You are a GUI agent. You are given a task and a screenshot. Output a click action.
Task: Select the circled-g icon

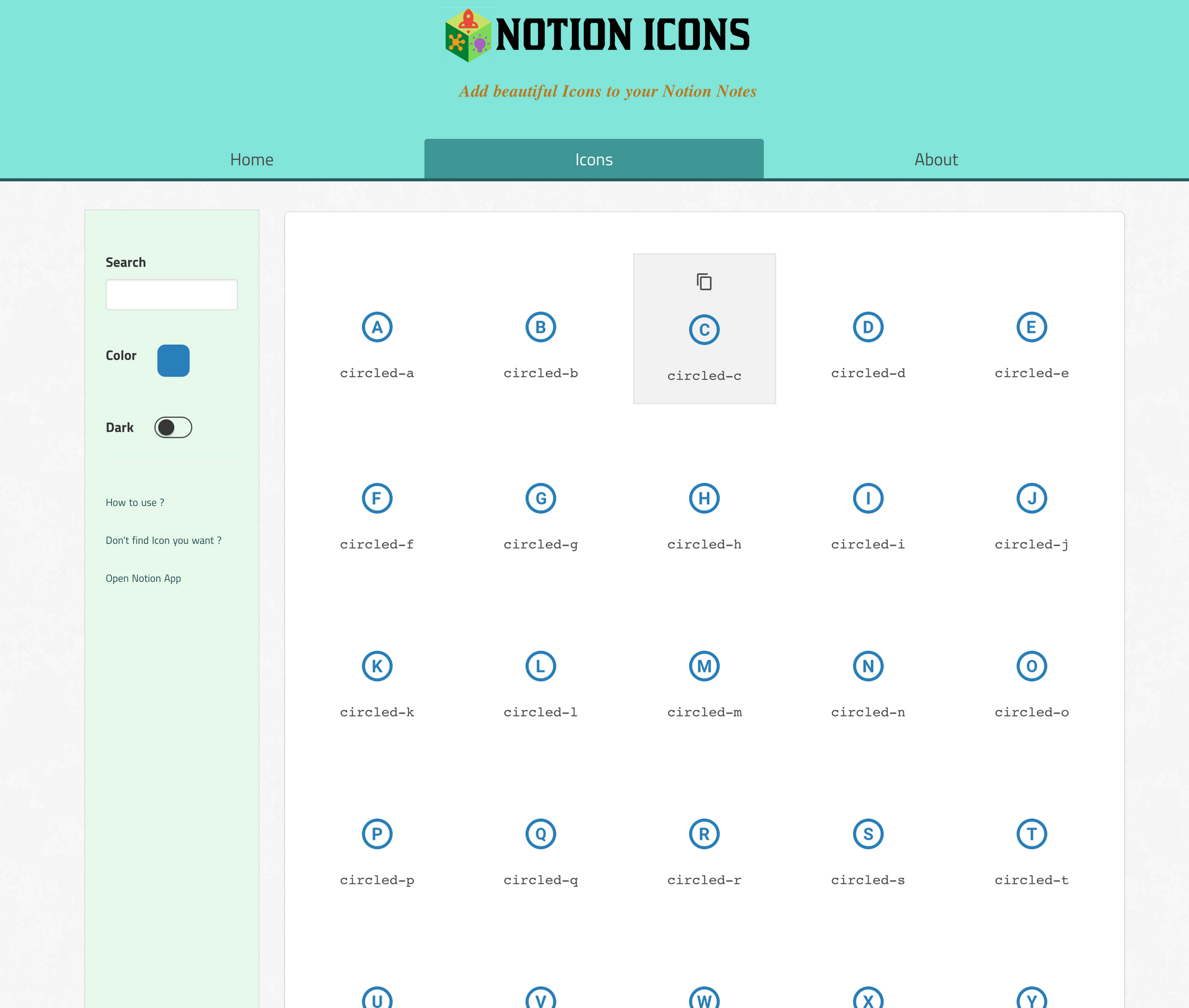(540, 498)
